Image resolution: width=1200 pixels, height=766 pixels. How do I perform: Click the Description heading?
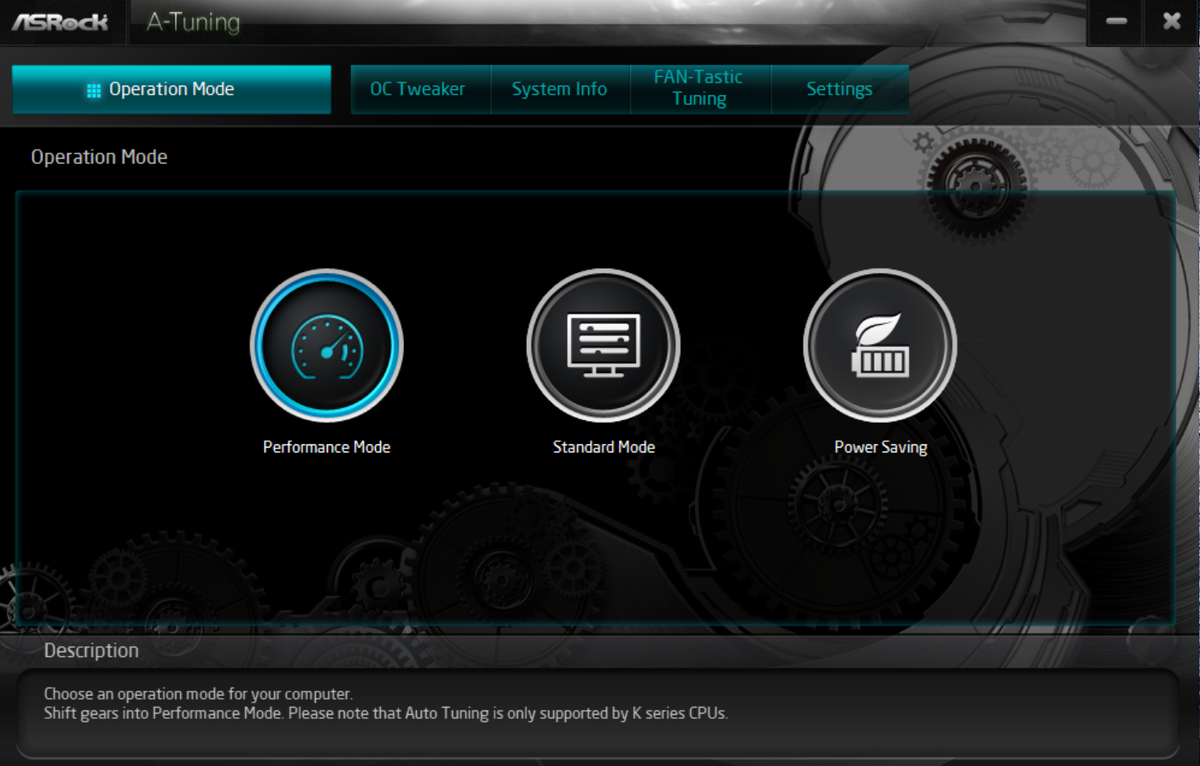click(91, 650)
